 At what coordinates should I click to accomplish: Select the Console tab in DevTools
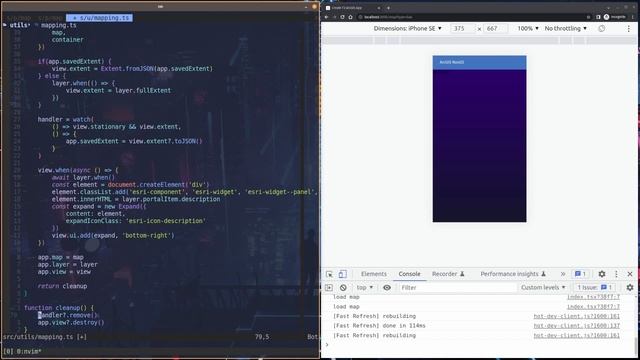(x=409, y=274)
